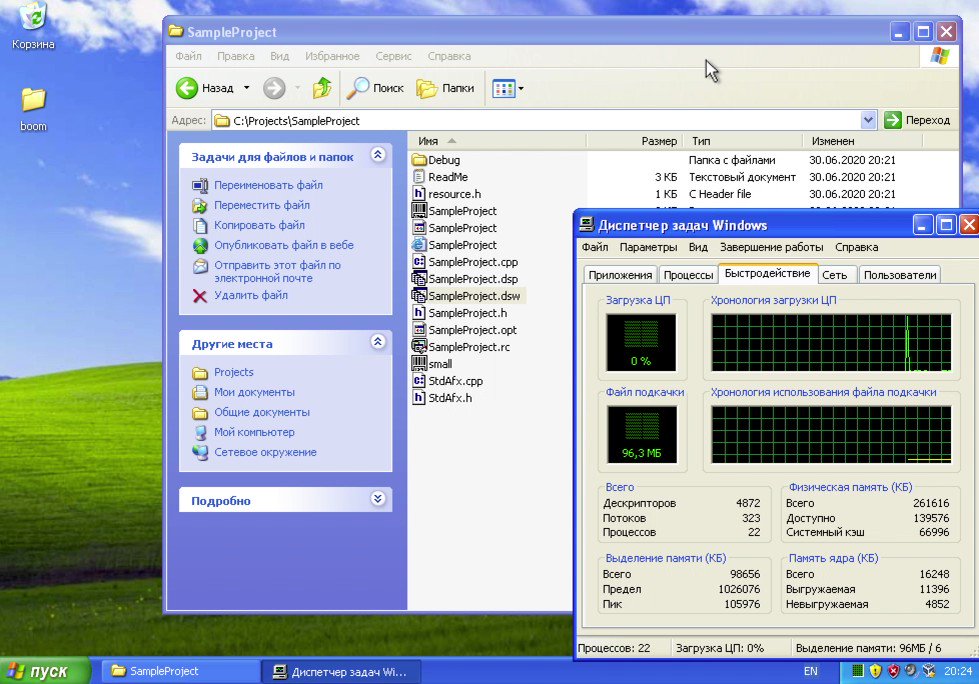Viewport: 979px width, 684px height.
Task: Open 'Завершение работы' menu in Task Manager
Action: (772, 247)
